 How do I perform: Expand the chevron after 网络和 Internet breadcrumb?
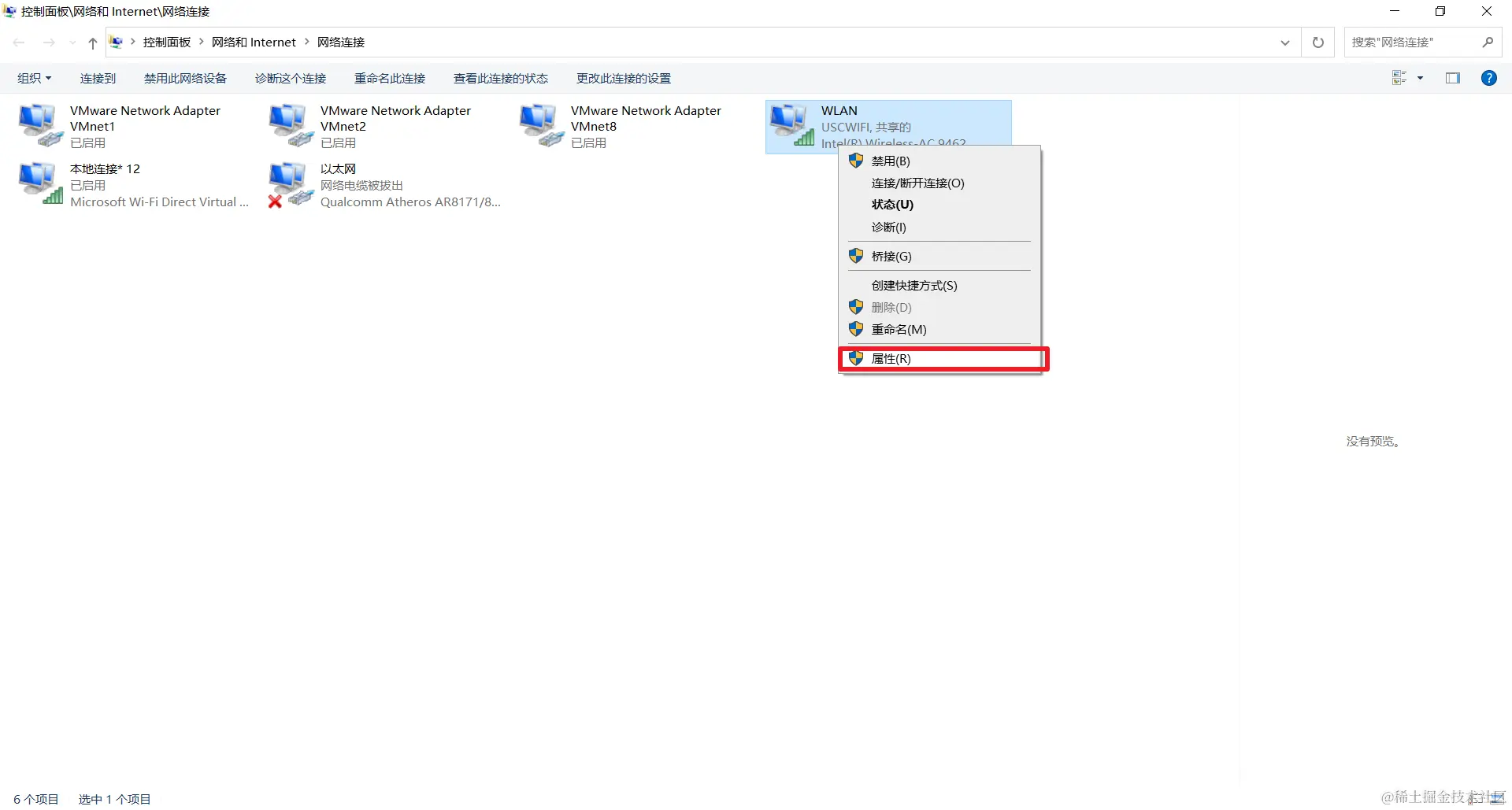(x=307, y=43)
